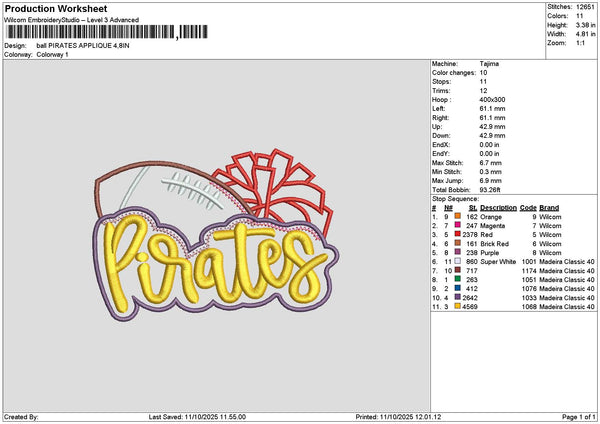Viewport: 600px width, 424px height.
Task: Click the 'Code' column header
Action: [x=528, y=208]
